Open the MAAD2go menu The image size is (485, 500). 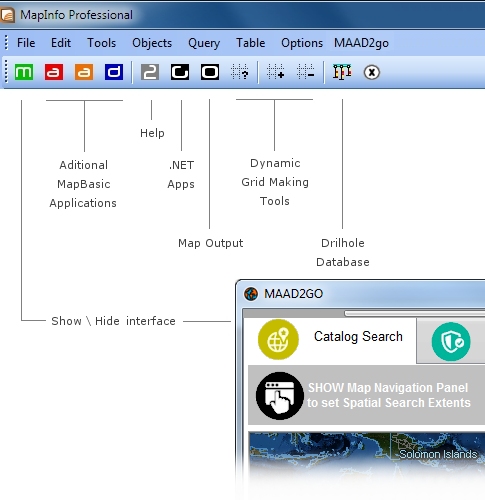tap(361, 43)
